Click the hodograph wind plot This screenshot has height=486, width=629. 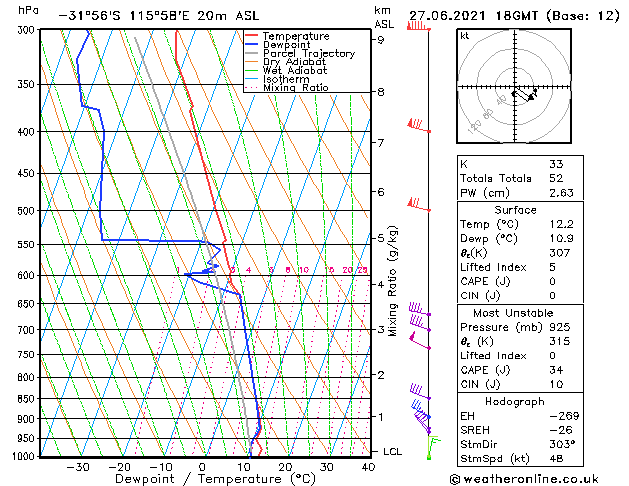point(514,86)
